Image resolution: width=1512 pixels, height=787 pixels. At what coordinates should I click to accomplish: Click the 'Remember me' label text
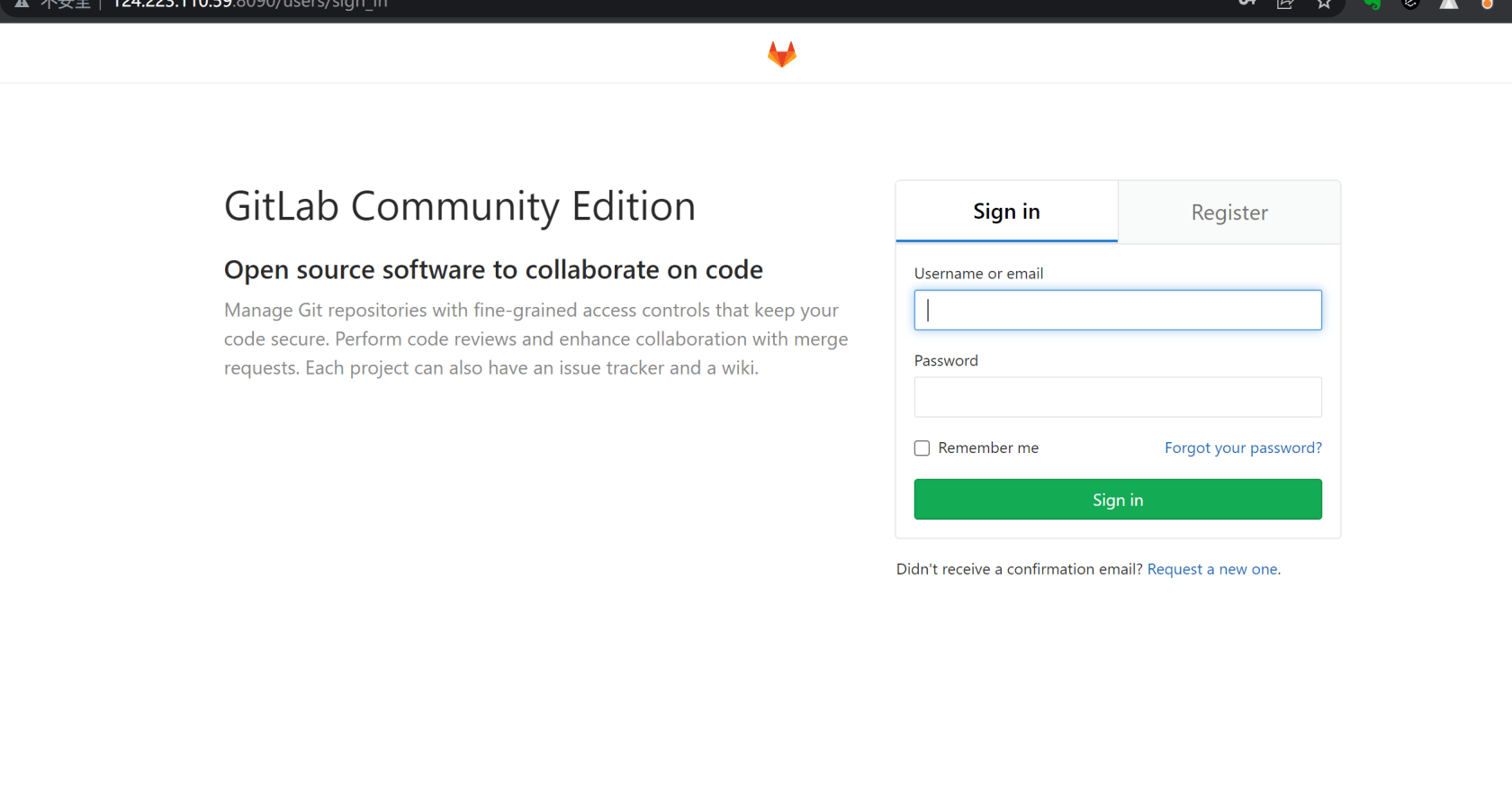click(988, 448)
